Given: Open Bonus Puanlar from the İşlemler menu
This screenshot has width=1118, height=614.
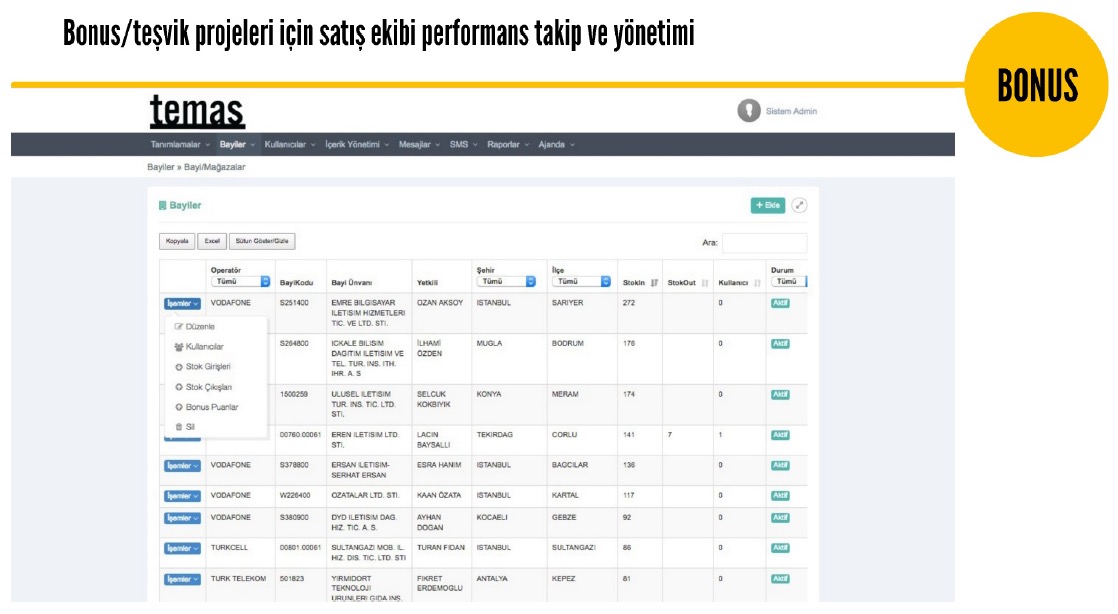Looking at the screenshot, I should 207,407.
